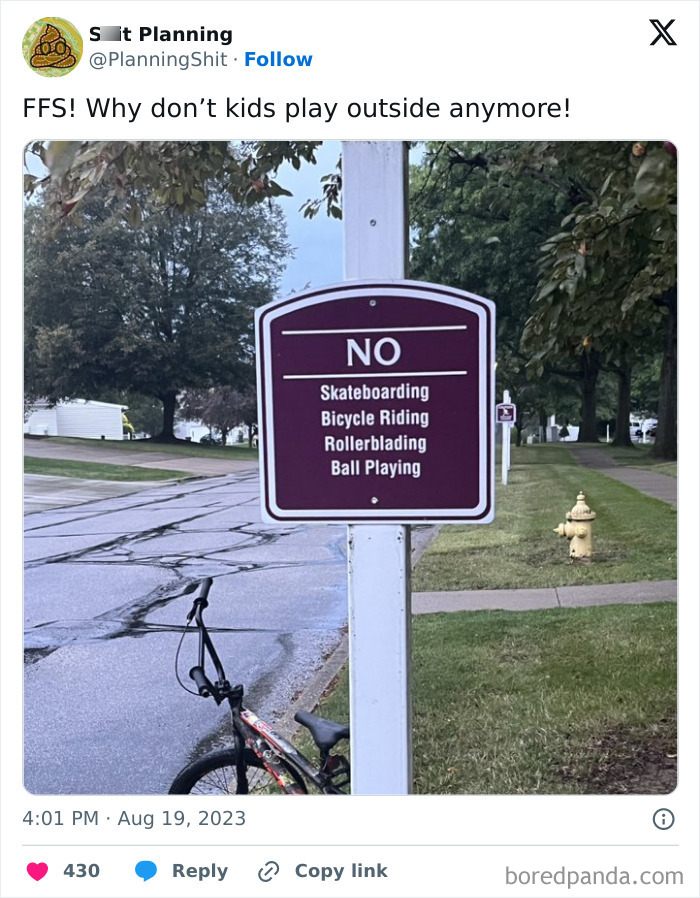Open the tweet photo of the NO sign

(x=350, y=467)
